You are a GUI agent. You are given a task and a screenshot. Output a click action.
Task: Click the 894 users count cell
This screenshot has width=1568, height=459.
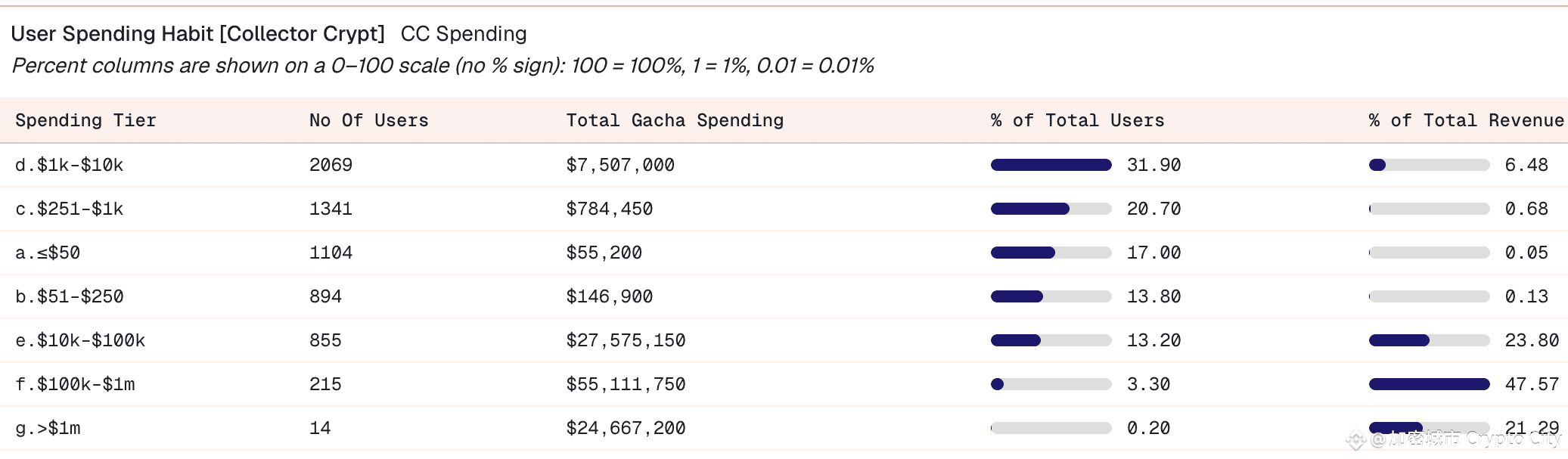325,296
